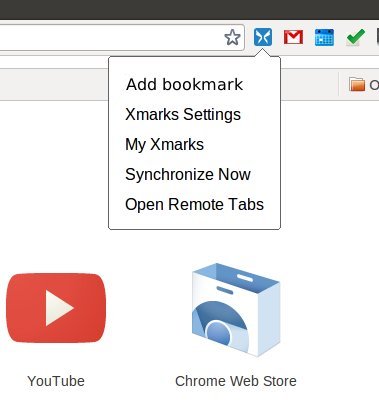Click the Chrome Web Store label

(236, 381)
